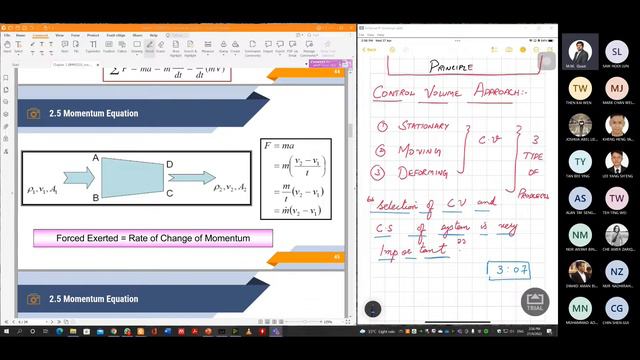Switch to the View ribbon tab
The image size is (640, 360).
point(60,36)
